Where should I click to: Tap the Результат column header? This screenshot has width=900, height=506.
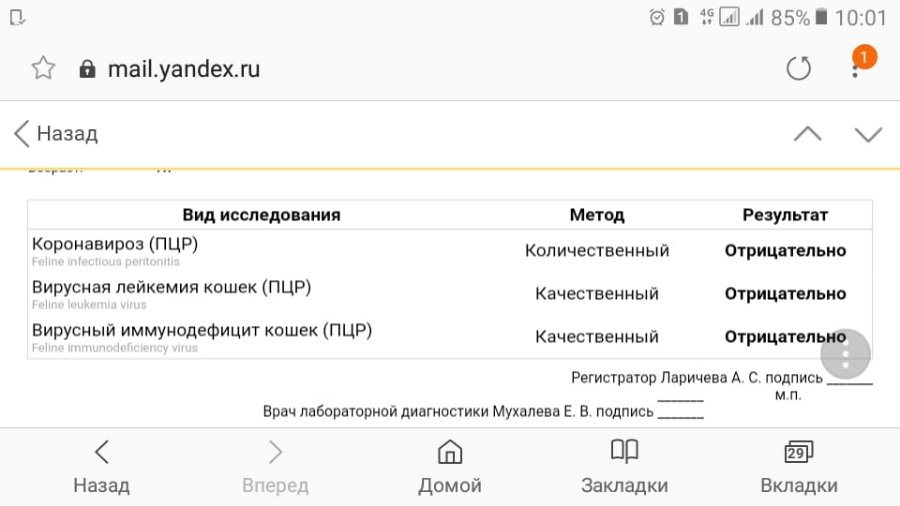[x=785, y=215]
